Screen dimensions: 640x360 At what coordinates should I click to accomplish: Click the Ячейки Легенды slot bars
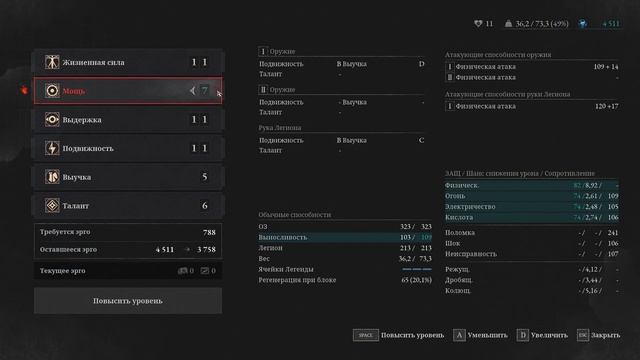(x=417, y=269)
